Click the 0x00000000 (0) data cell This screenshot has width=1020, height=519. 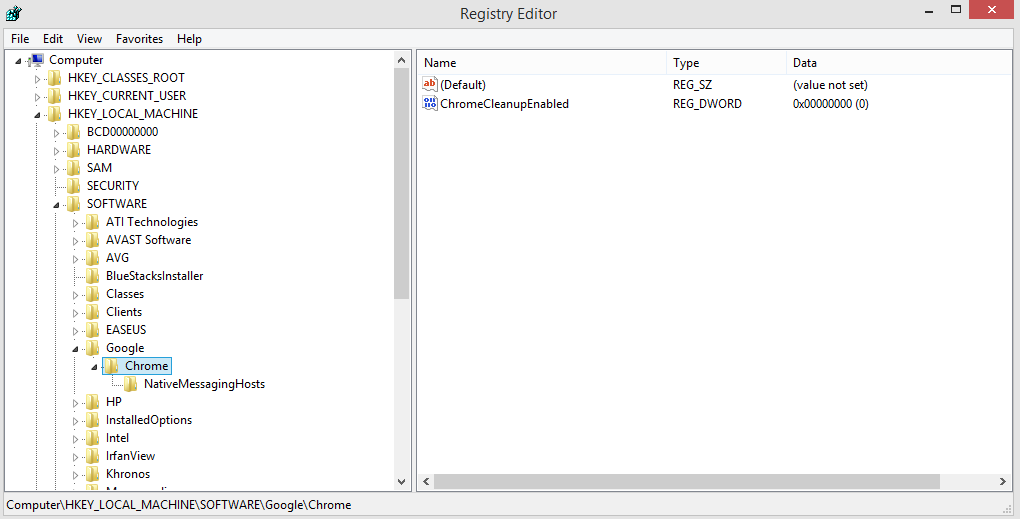(x=831, y=103)
